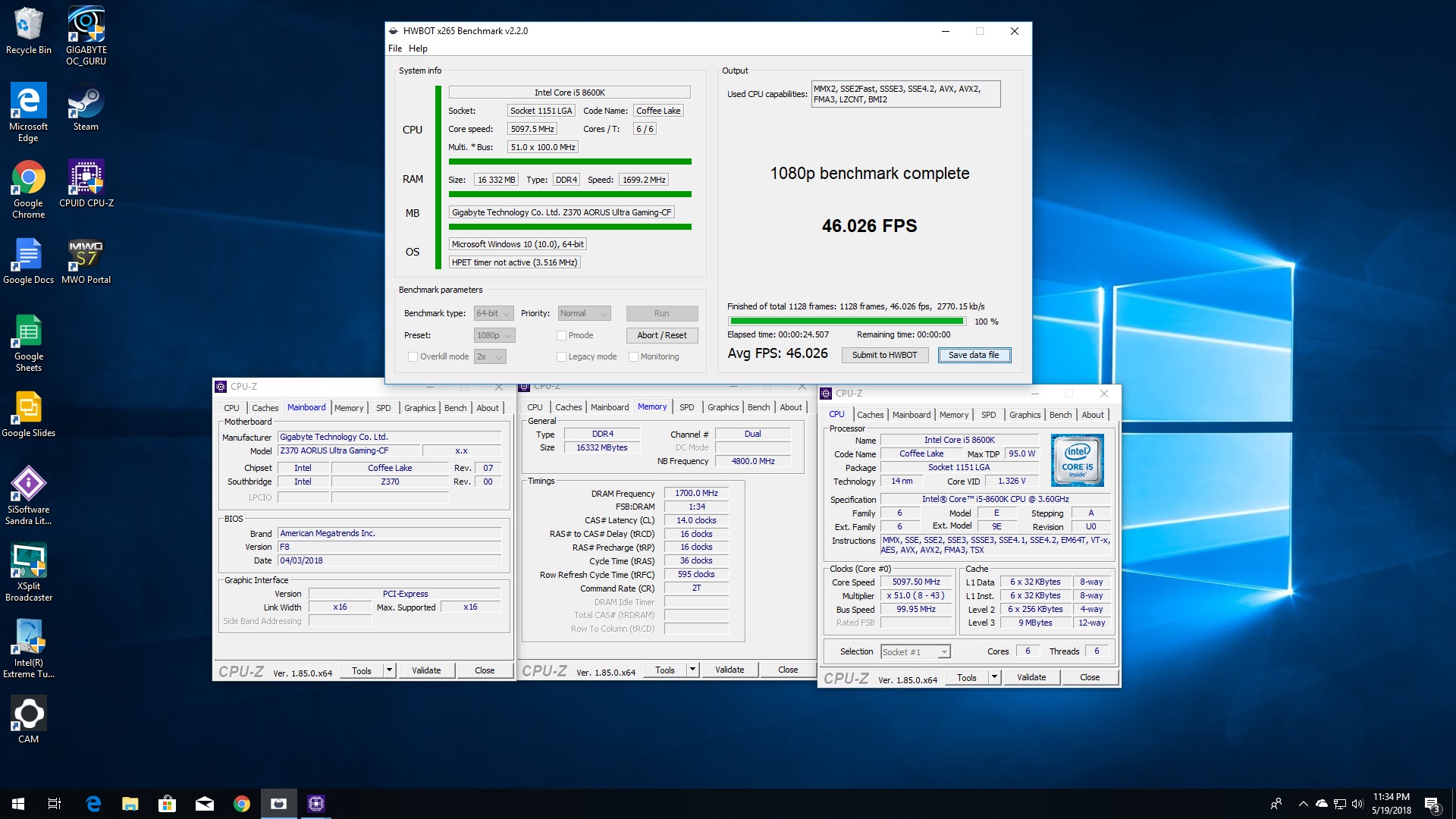This screenshot has height=819, width=1456.
Task: Click the Intel Core i5 logo image
Action: [x=1077, y=460]
